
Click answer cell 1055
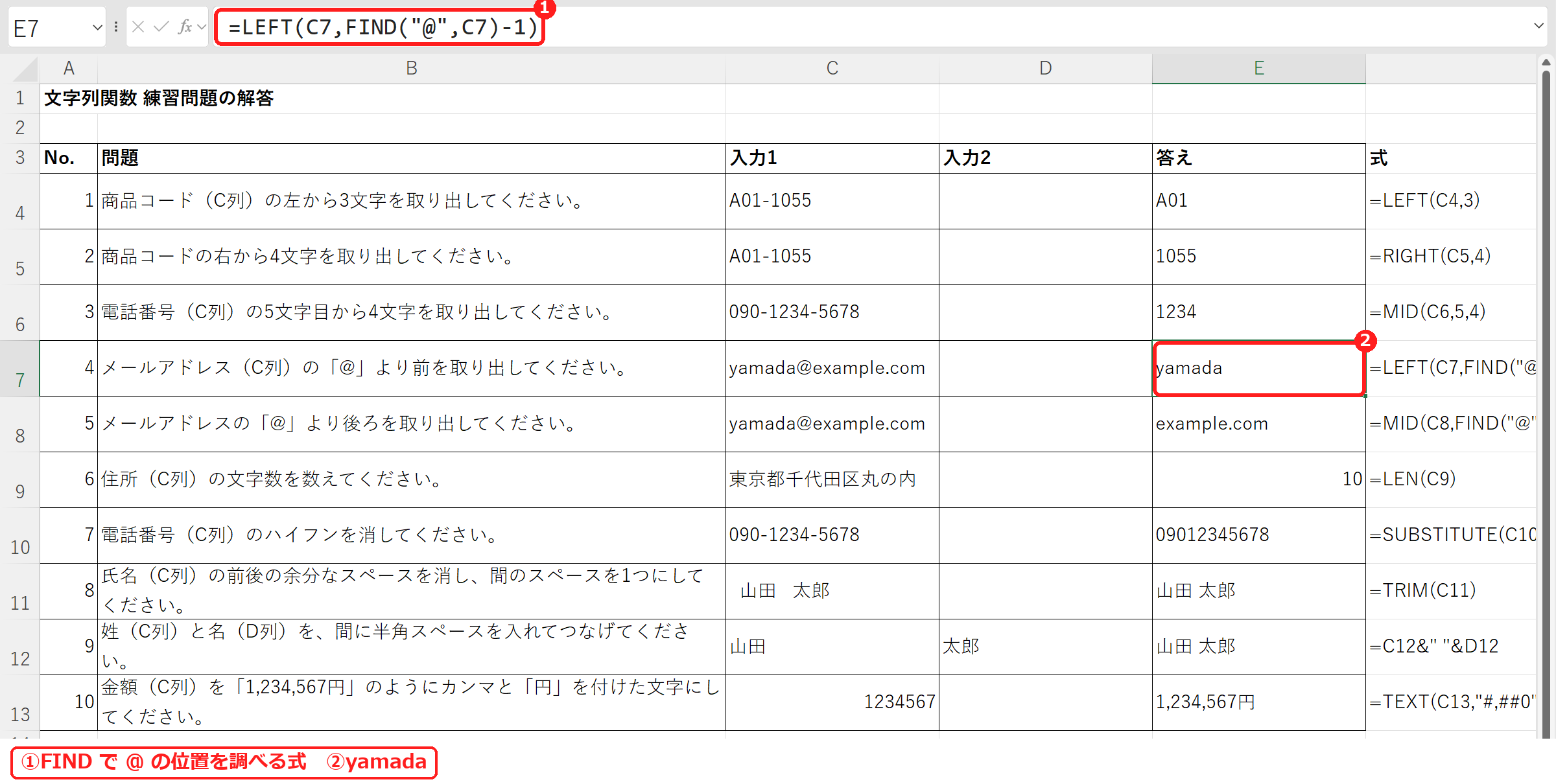[1259, 257]
